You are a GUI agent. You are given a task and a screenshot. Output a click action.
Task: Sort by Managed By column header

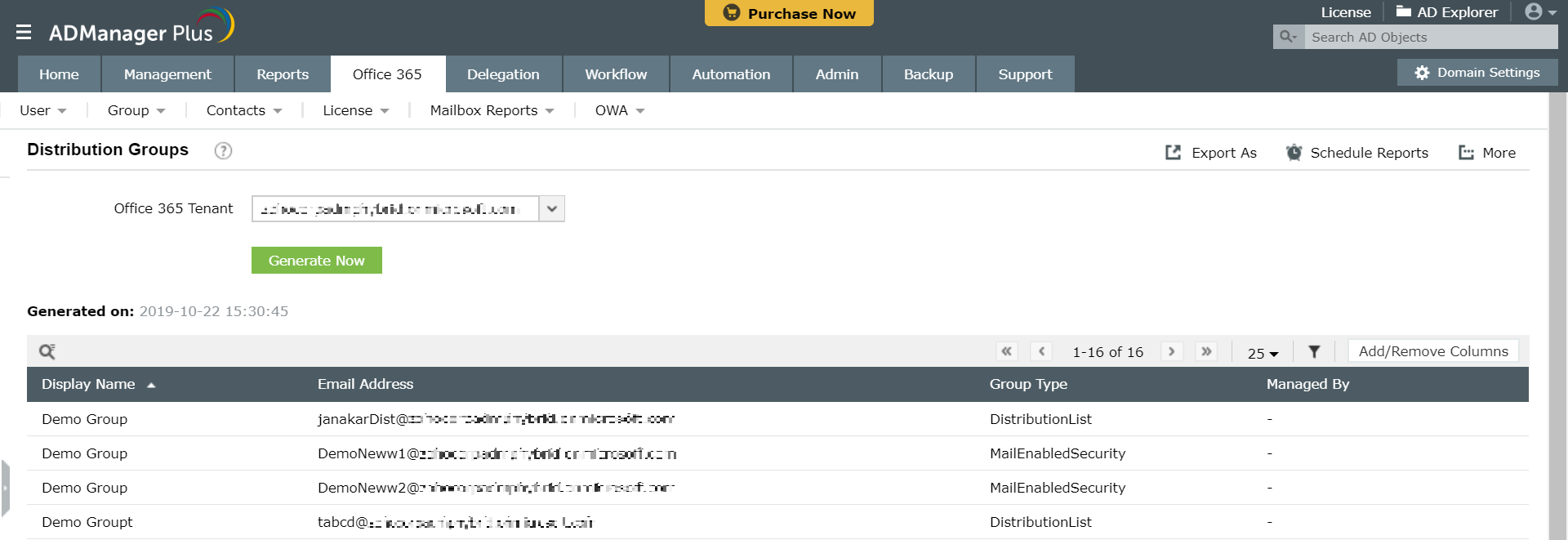(1307, 384)
